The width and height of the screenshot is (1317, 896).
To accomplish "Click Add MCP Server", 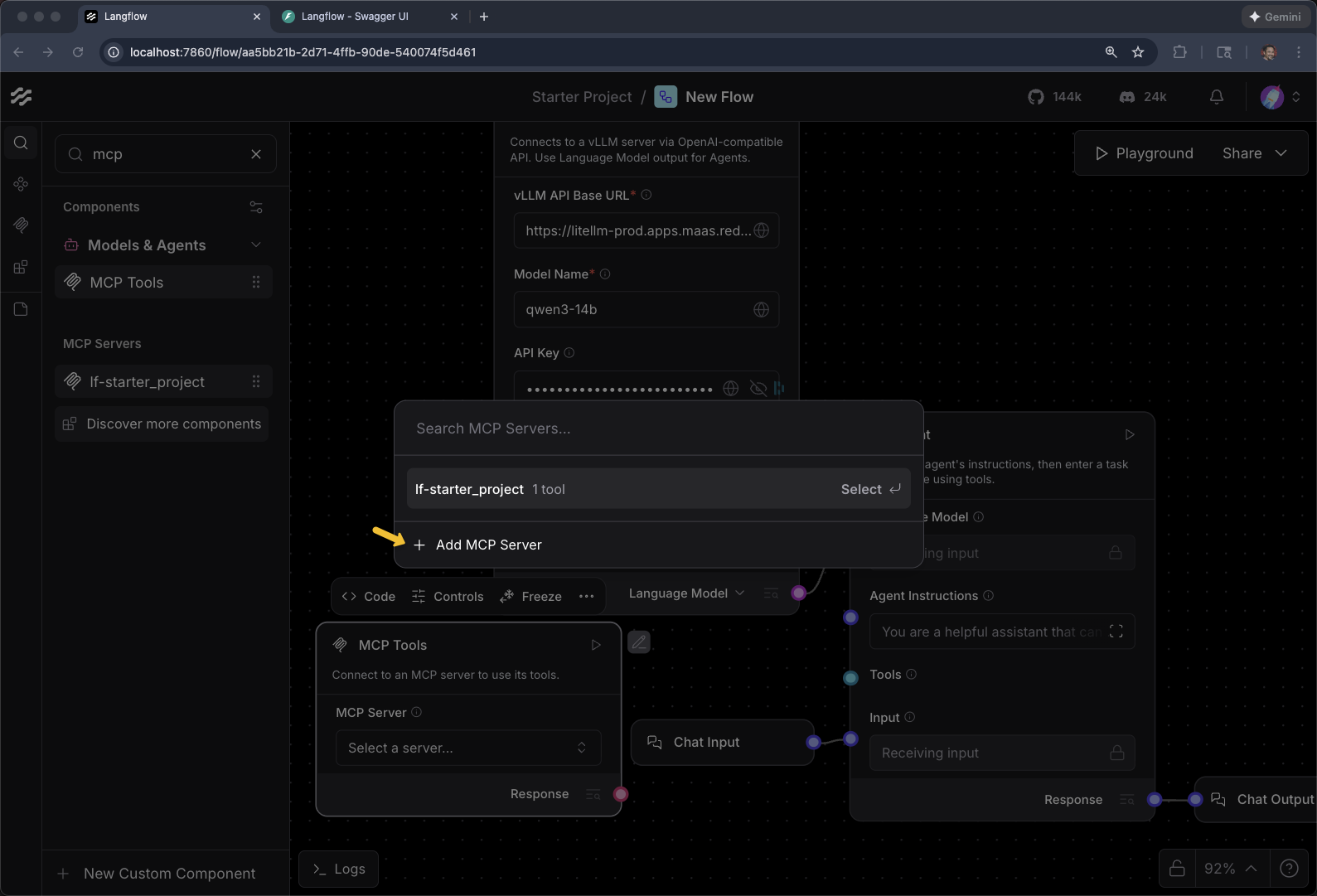I will pos(488,545).
